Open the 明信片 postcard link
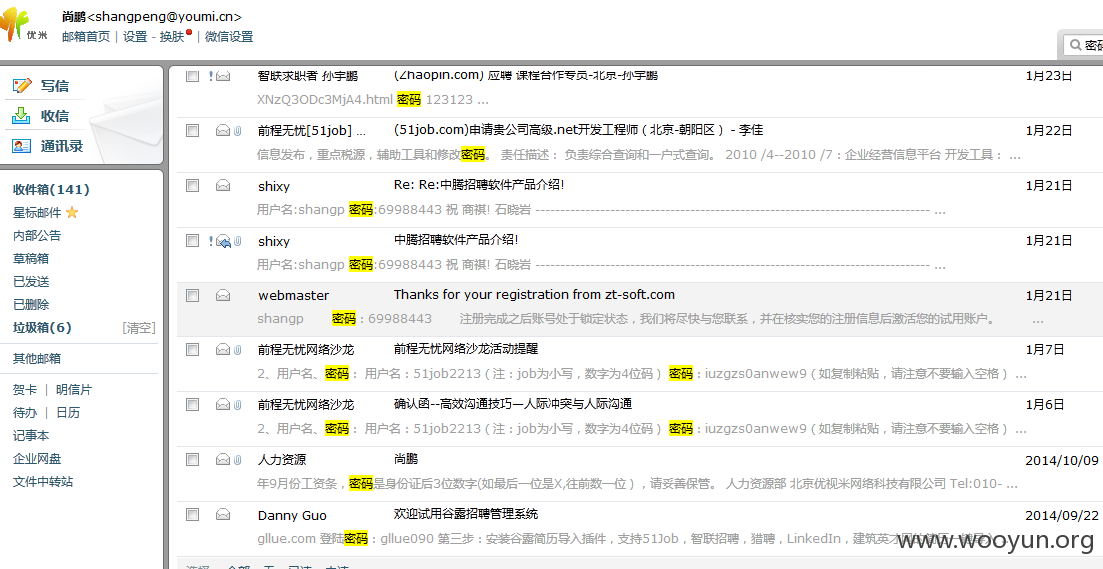Image resolution: width=1103 pixels, height=569 pixels. (x=74, y=390)
